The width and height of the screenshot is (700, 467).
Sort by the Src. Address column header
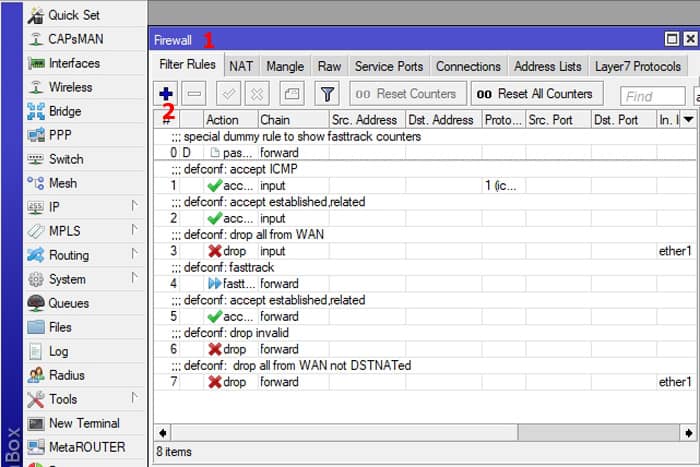pyautogui.click(x=367, y=120)
